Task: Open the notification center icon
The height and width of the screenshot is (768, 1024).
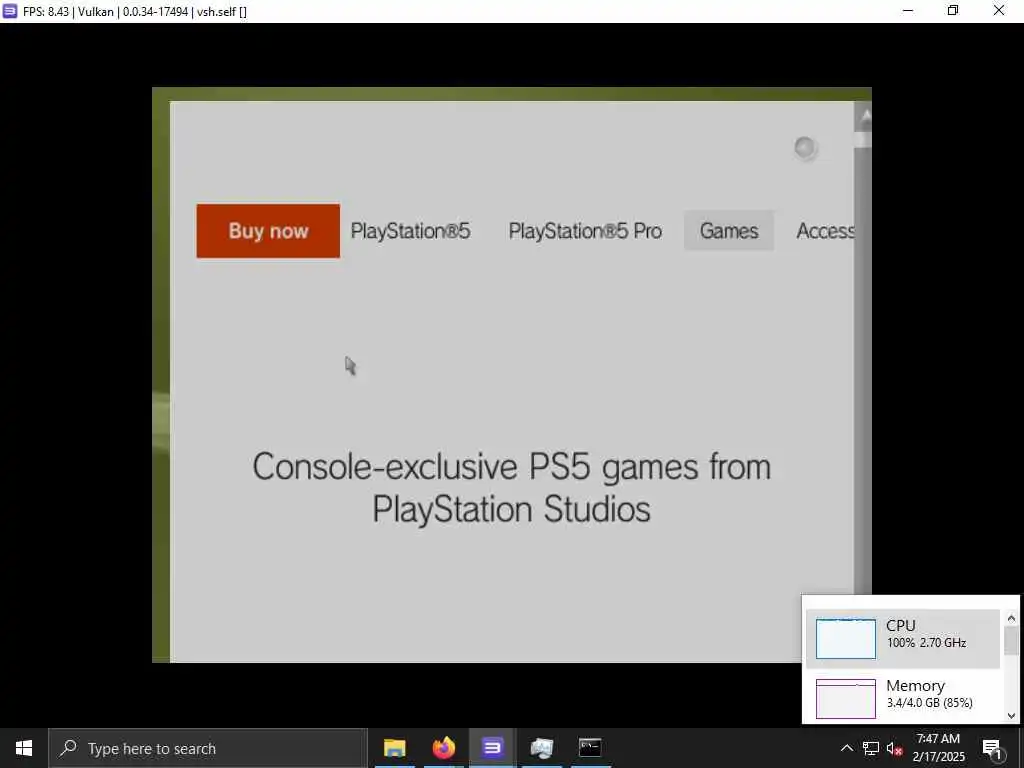Action: coord(993,748)
